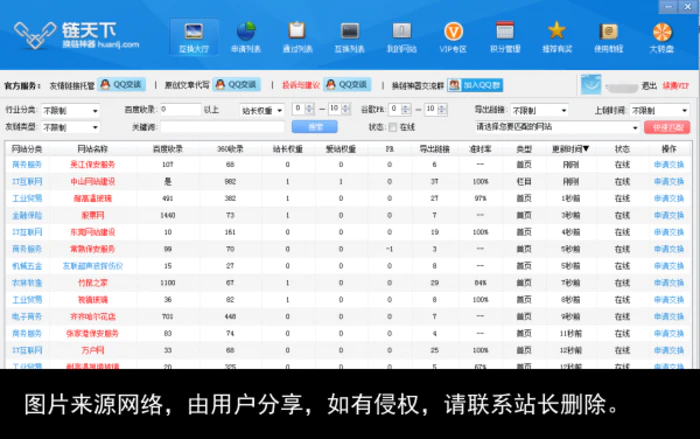
Task: Sort by 更新时间 column header
Action: click(x=570, y=149)
